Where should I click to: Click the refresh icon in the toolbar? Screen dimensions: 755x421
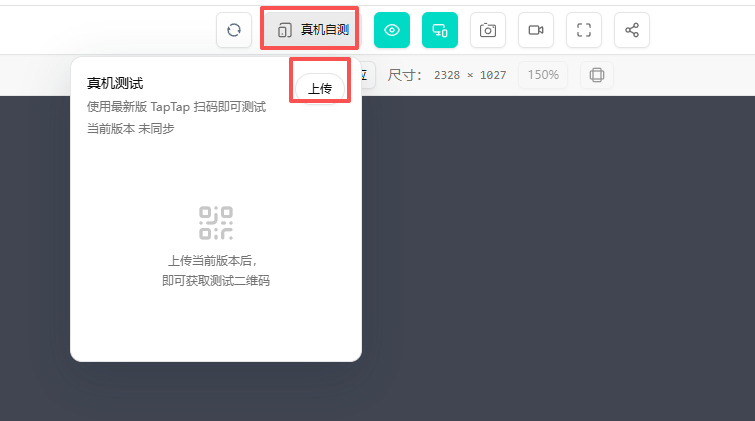234,30
